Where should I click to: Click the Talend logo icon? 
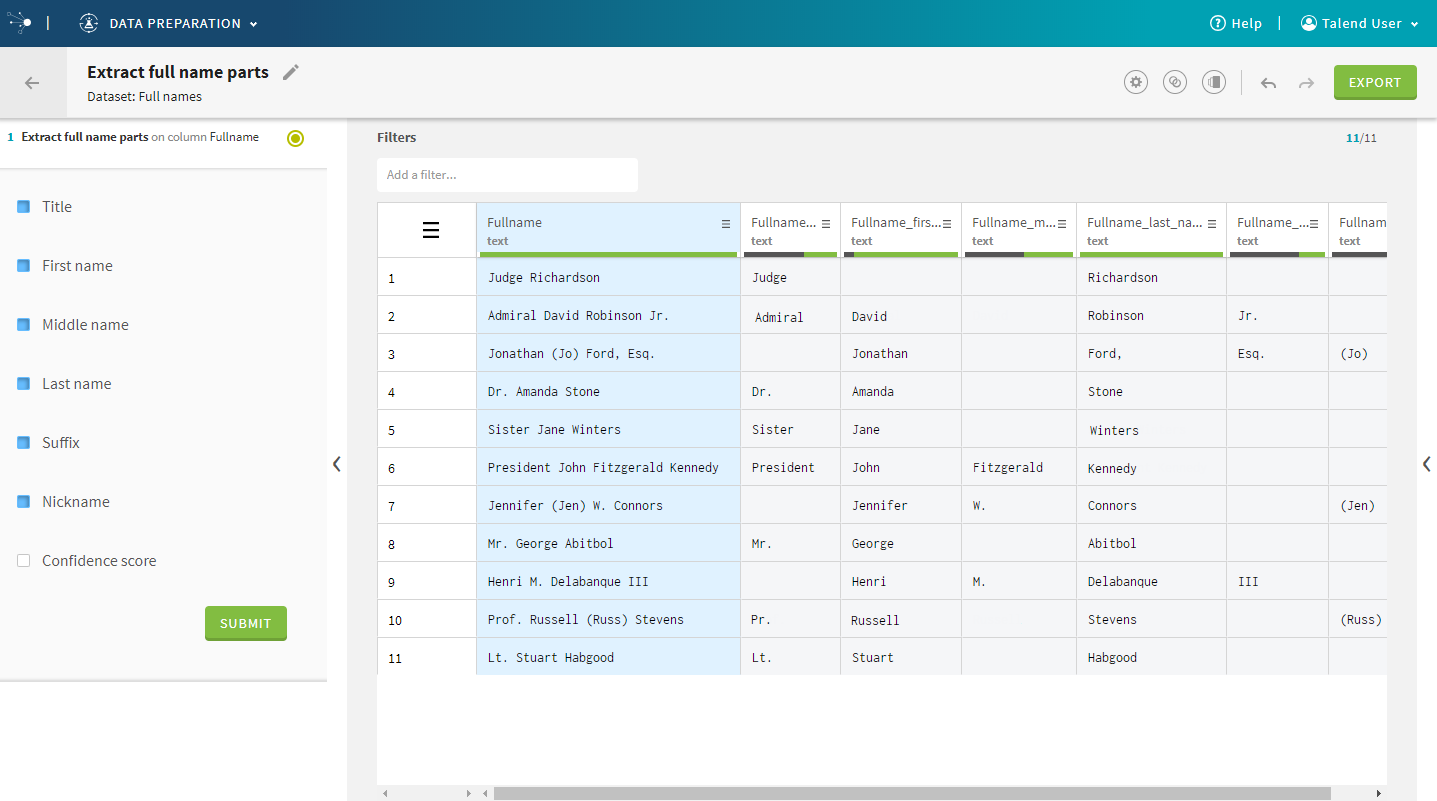20,22
